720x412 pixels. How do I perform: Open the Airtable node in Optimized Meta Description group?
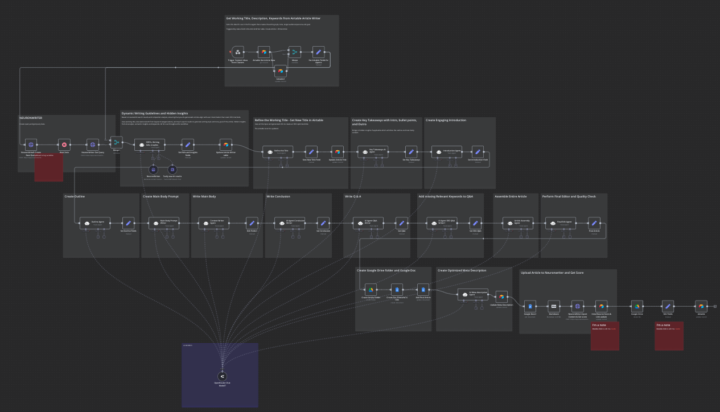tap(501, 297)
